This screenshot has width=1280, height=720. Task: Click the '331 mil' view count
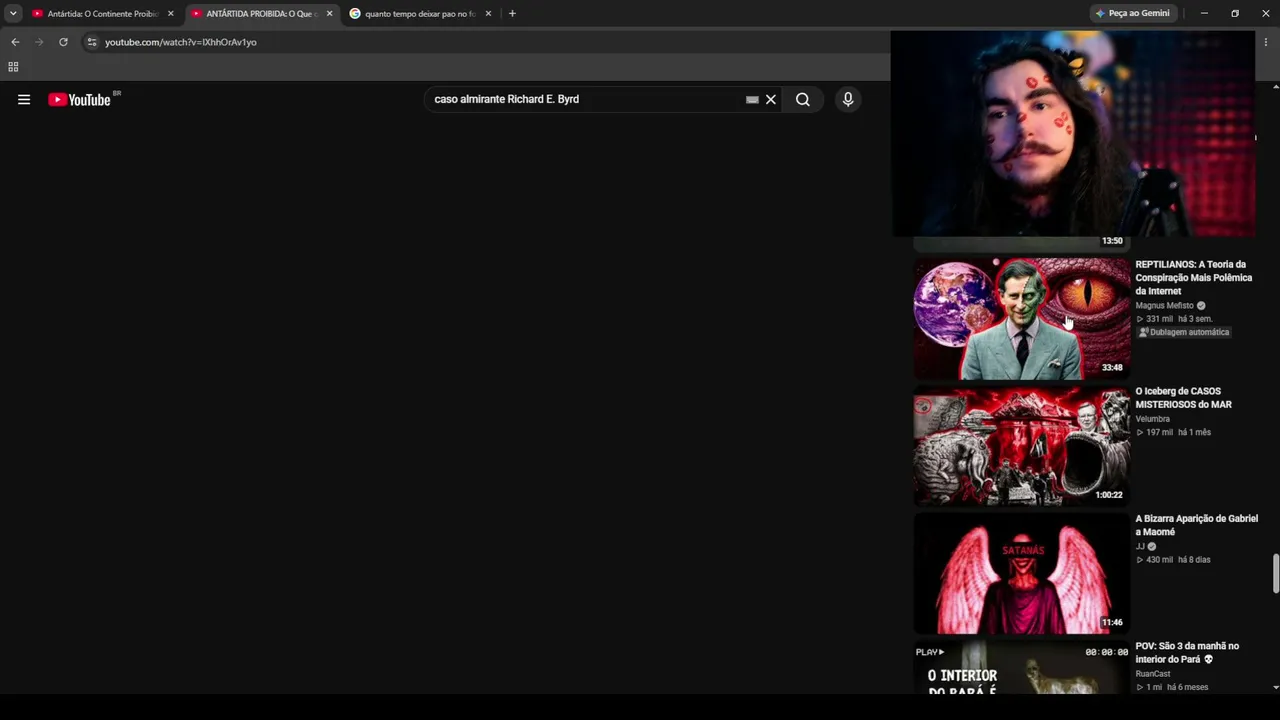[1159, 319]
